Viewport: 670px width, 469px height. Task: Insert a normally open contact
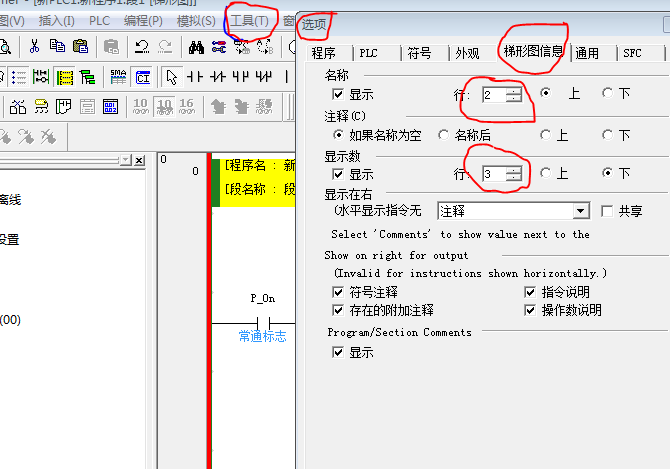pos(195,77)
